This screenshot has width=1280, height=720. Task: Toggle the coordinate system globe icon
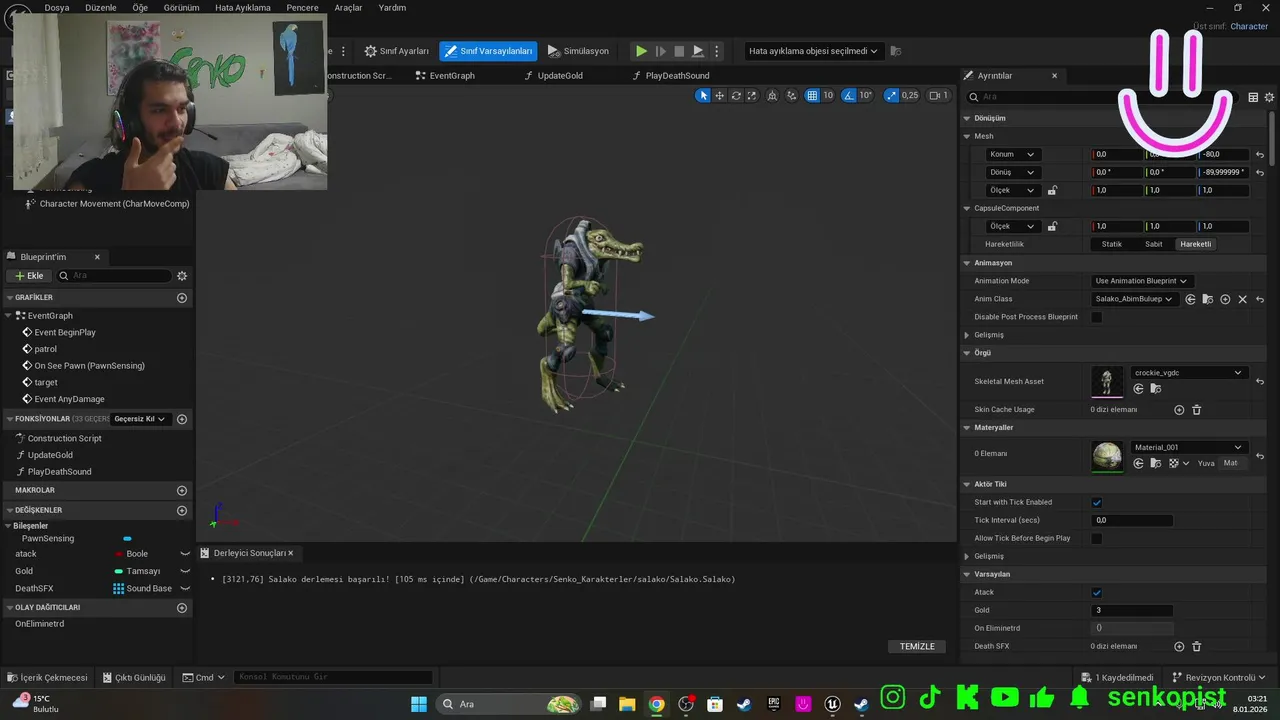click(x=773, y=96)
